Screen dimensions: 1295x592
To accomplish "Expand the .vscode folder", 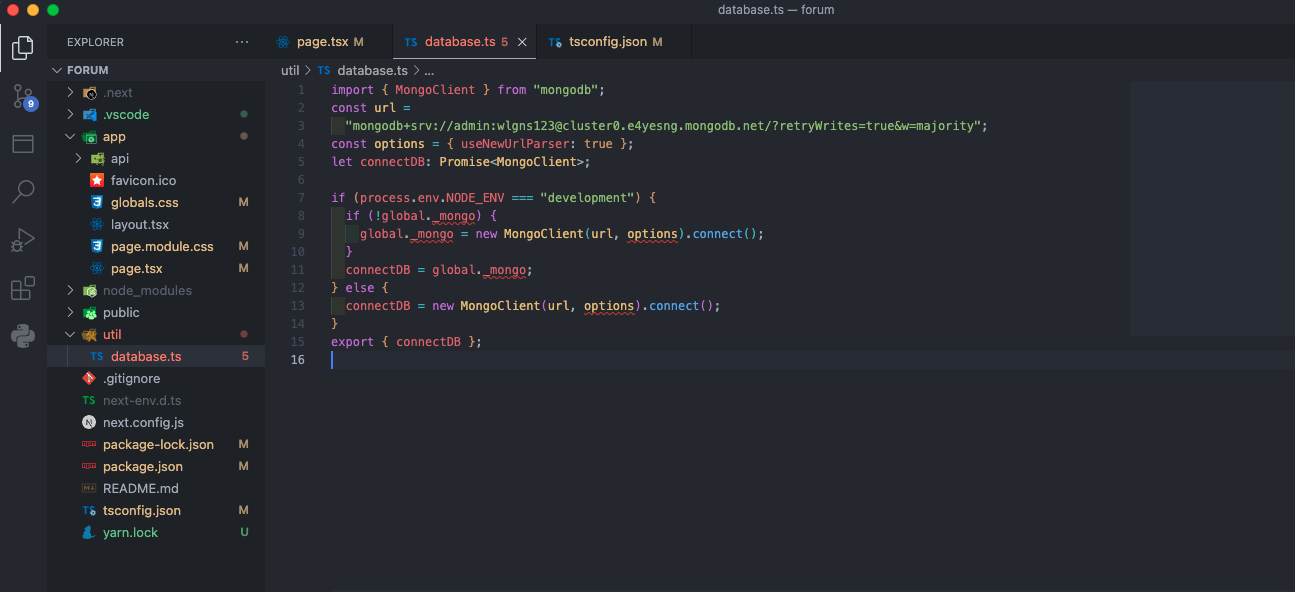I will (x=70, y=114).
